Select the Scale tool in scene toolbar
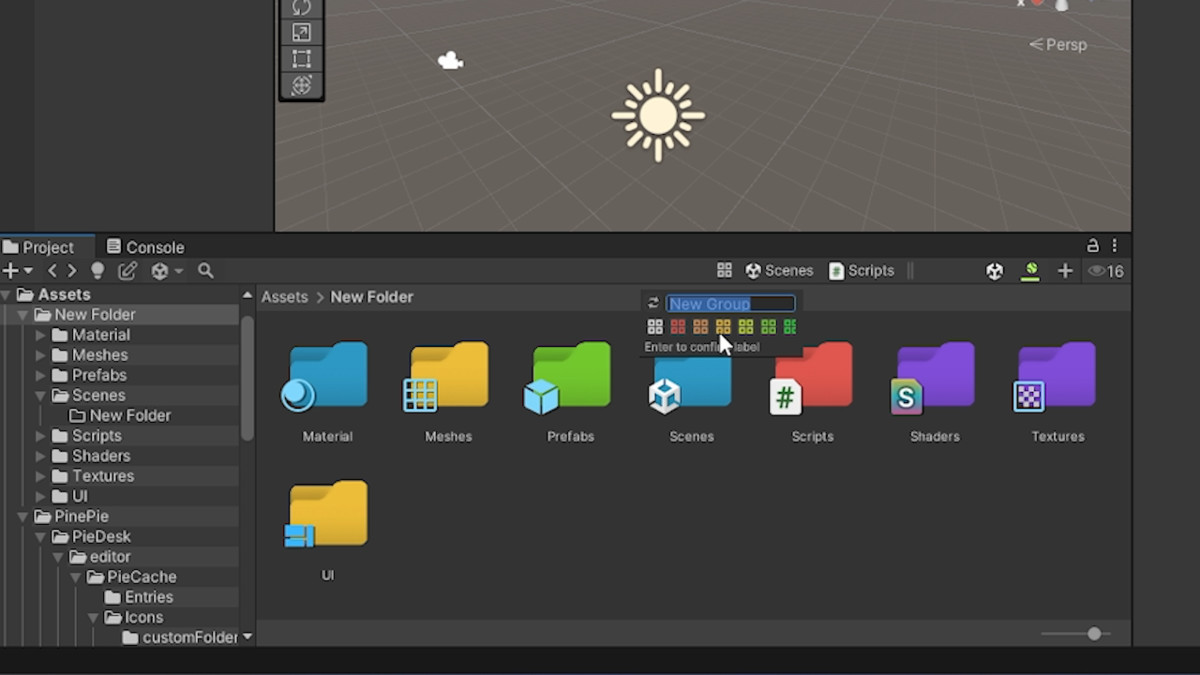 click(301, 32)
